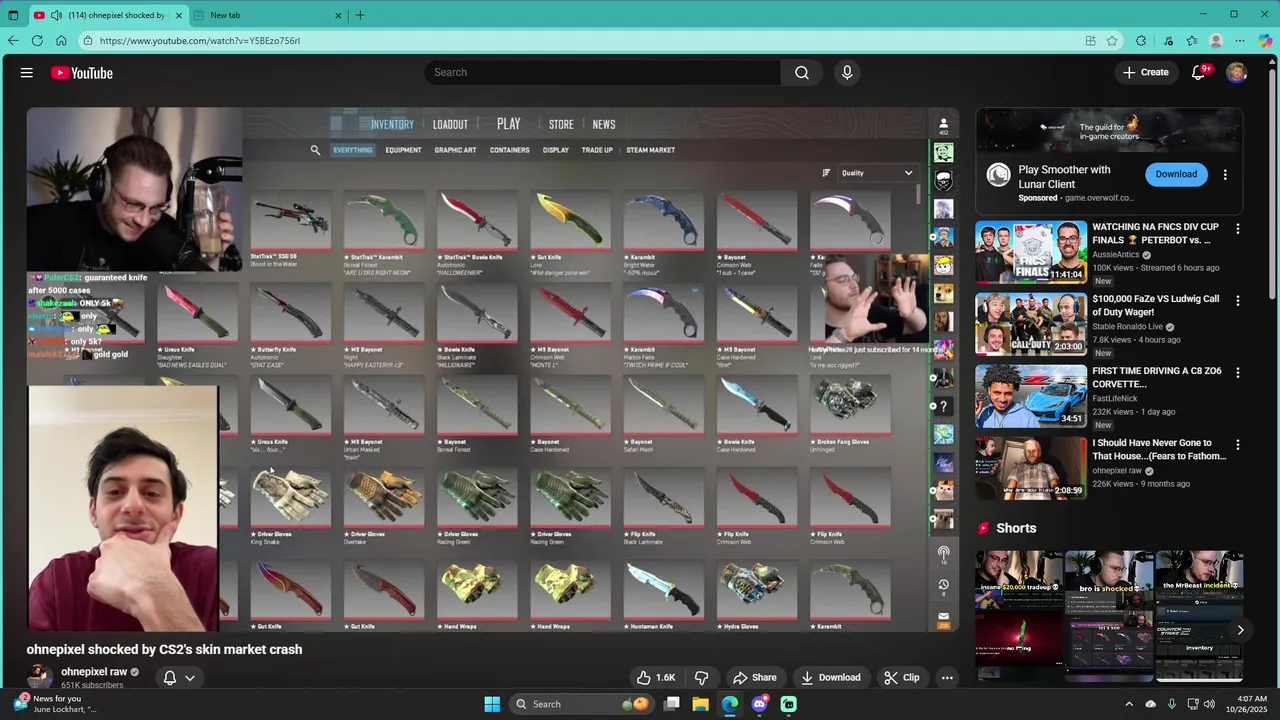
Task: Open a new browser tab with plus
Action: [x=360, y=15]
